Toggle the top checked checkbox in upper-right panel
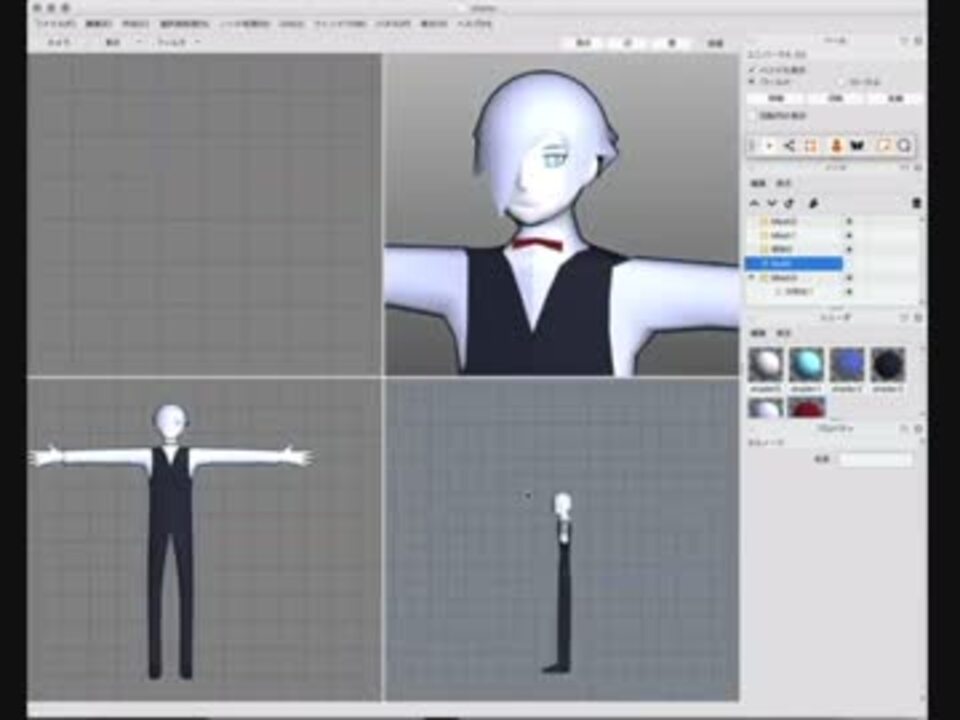 (753, 70)
